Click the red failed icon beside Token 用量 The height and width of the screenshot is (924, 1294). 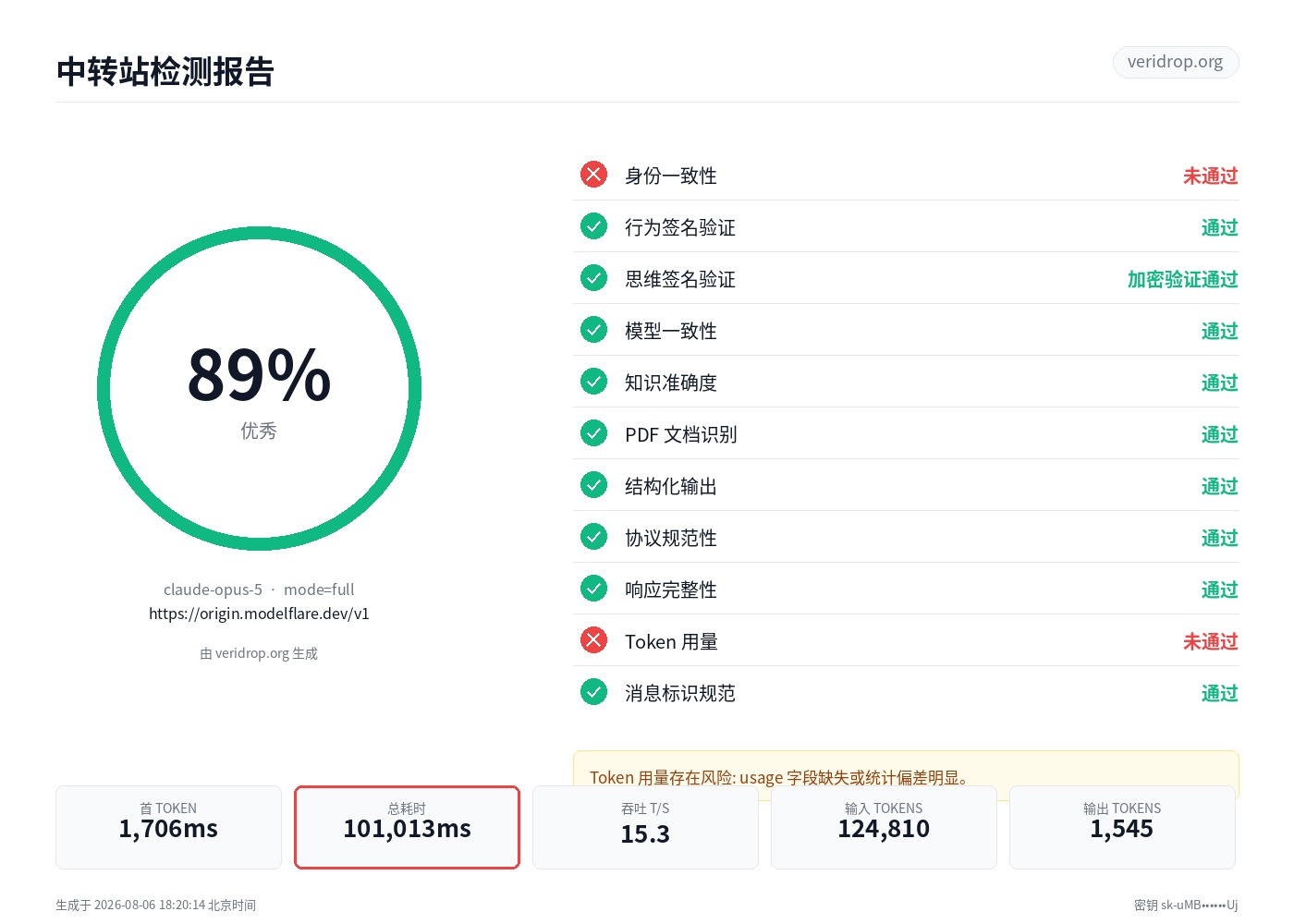tap(593, 640)
